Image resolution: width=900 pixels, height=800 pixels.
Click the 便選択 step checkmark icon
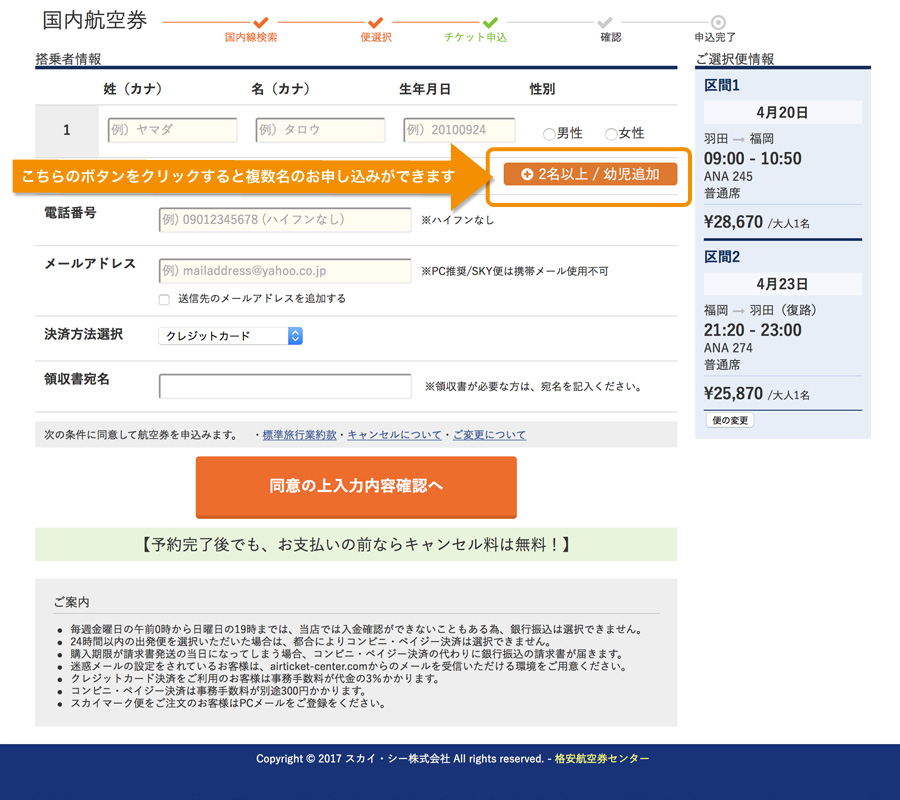coord(376,22)
